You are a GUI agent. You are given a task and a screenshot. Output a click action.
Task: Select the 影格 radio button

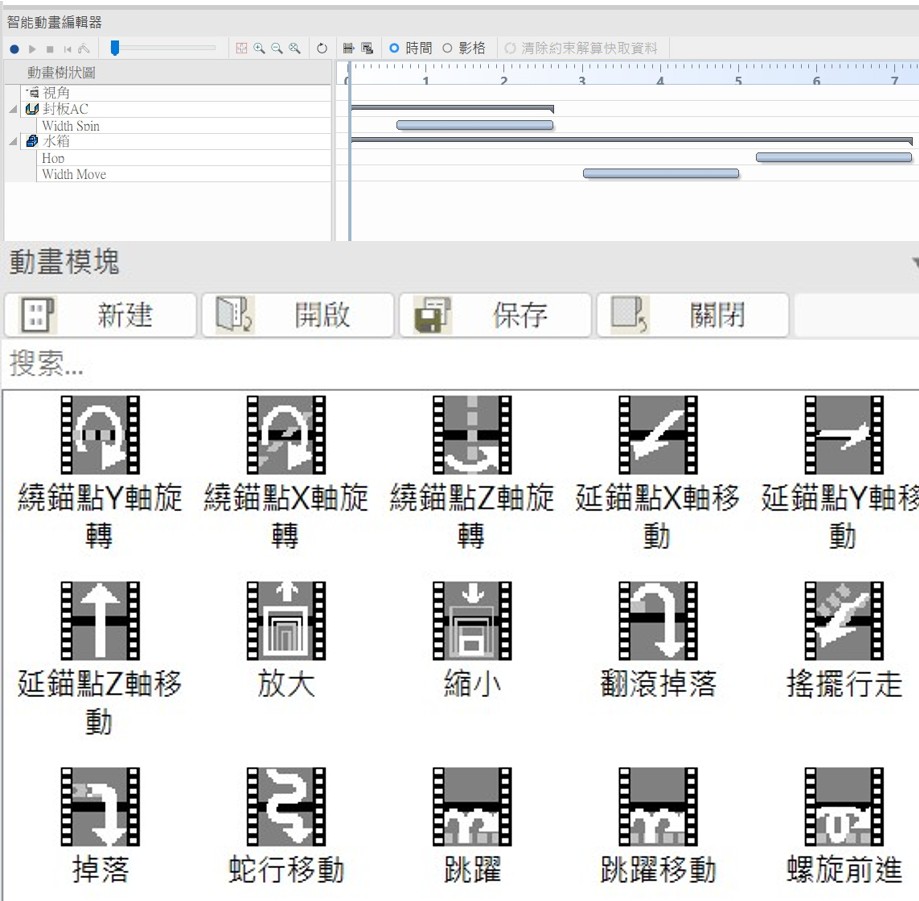(x=448, y=48)
